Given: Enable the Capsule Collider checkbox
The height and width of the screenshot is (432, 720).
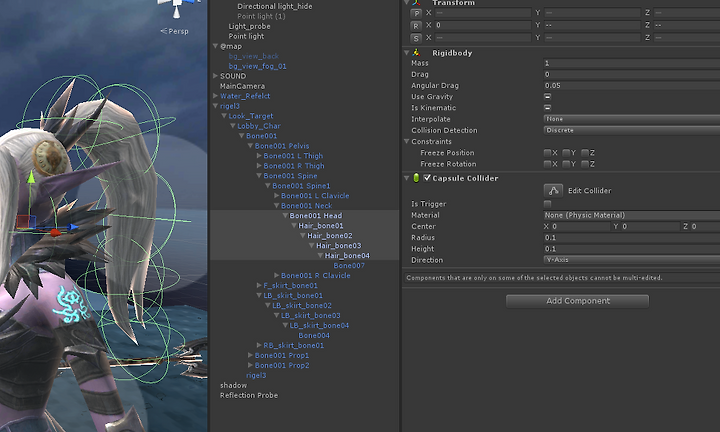Looking at the screenshot, I should [x=427, y=178].
